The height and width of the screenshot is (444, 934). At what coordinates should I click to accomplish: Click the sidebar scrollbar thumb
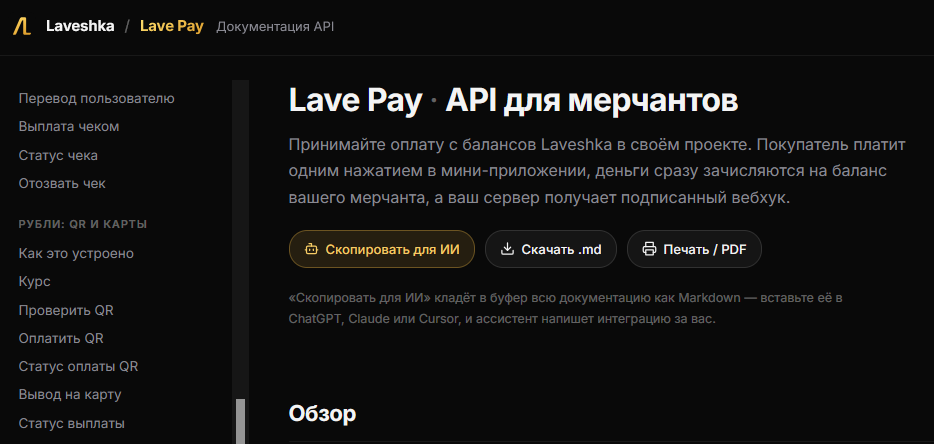pos(241,421)
